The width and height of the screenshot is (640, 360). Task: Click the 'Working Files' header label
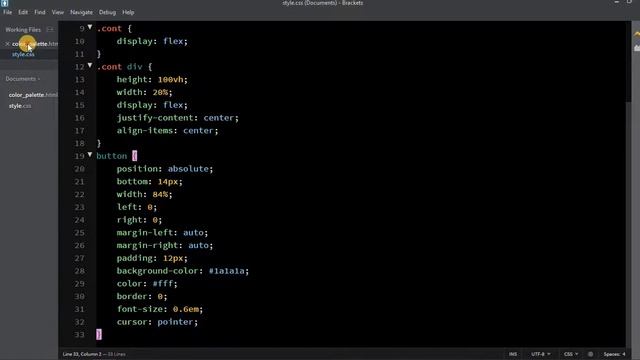click(23, 29)
